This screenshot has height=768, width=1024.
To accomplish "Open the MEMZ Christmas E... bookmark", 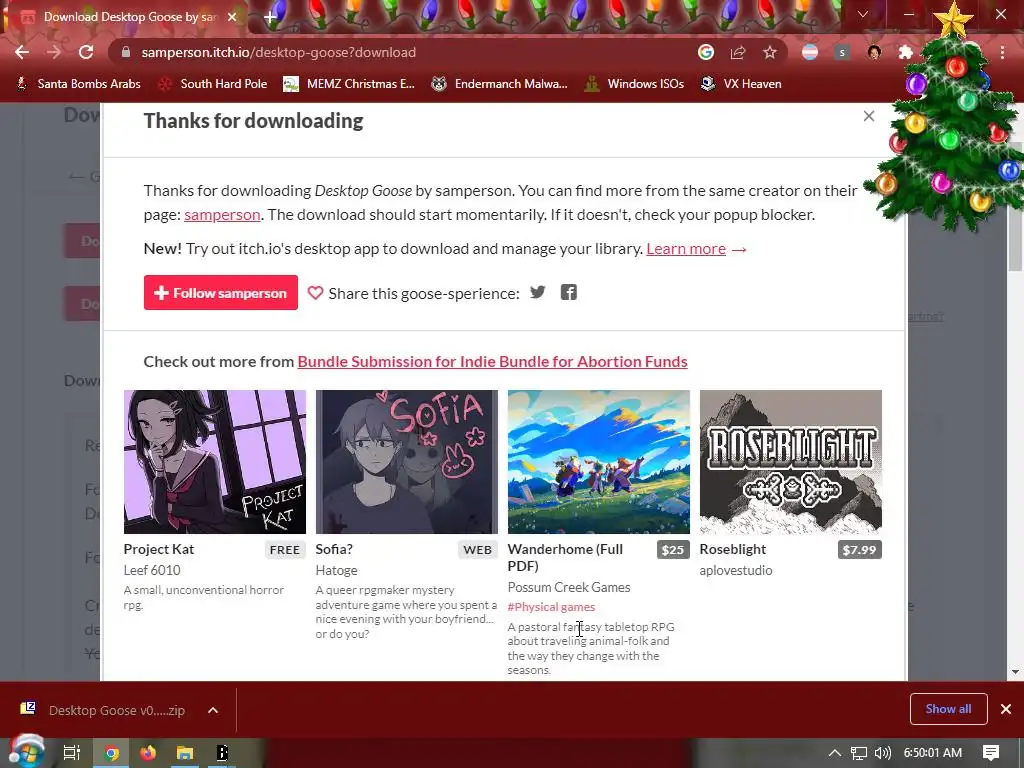I will coord(349,84).
